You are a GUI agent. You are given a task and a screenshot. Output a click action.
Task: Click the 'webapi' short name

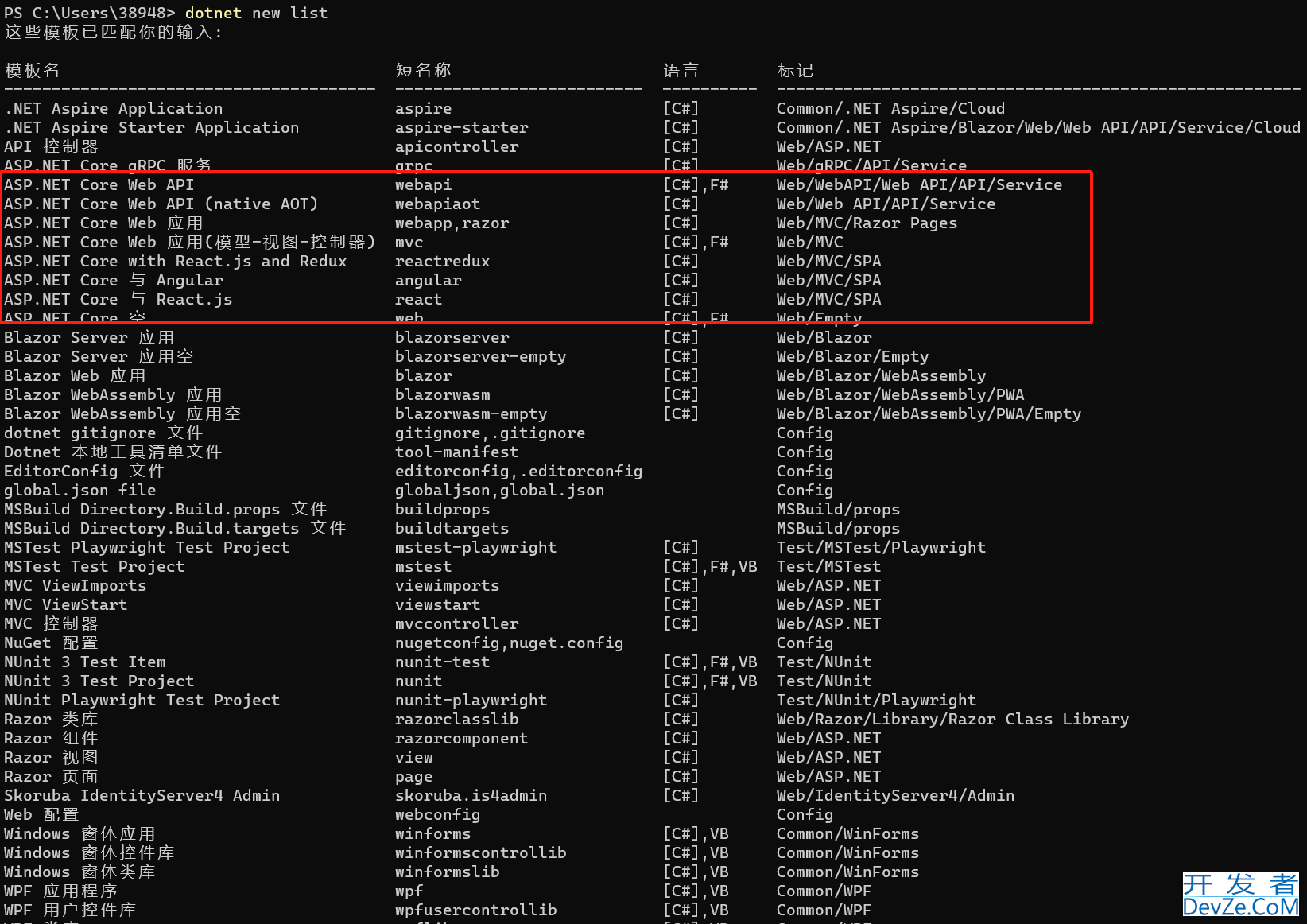[x=424, y=184]
